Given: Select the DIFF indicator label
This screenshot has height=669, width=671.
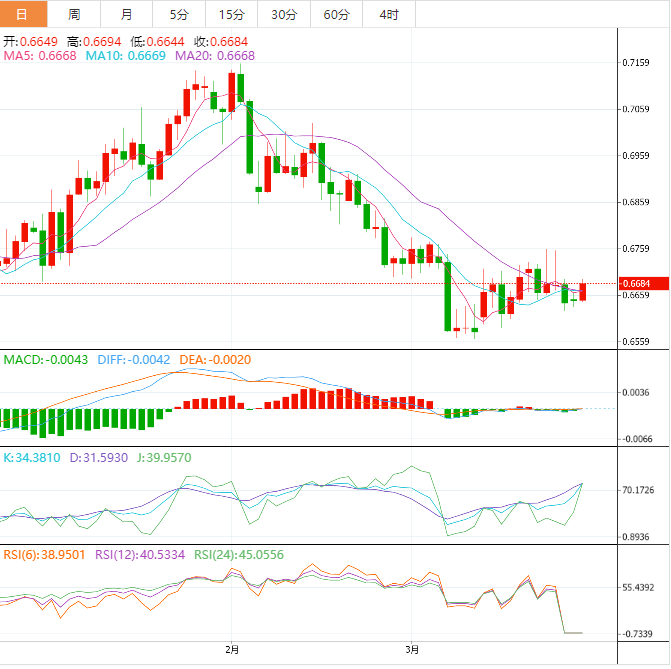Looking at the screenshot, I should coord(134,359).
